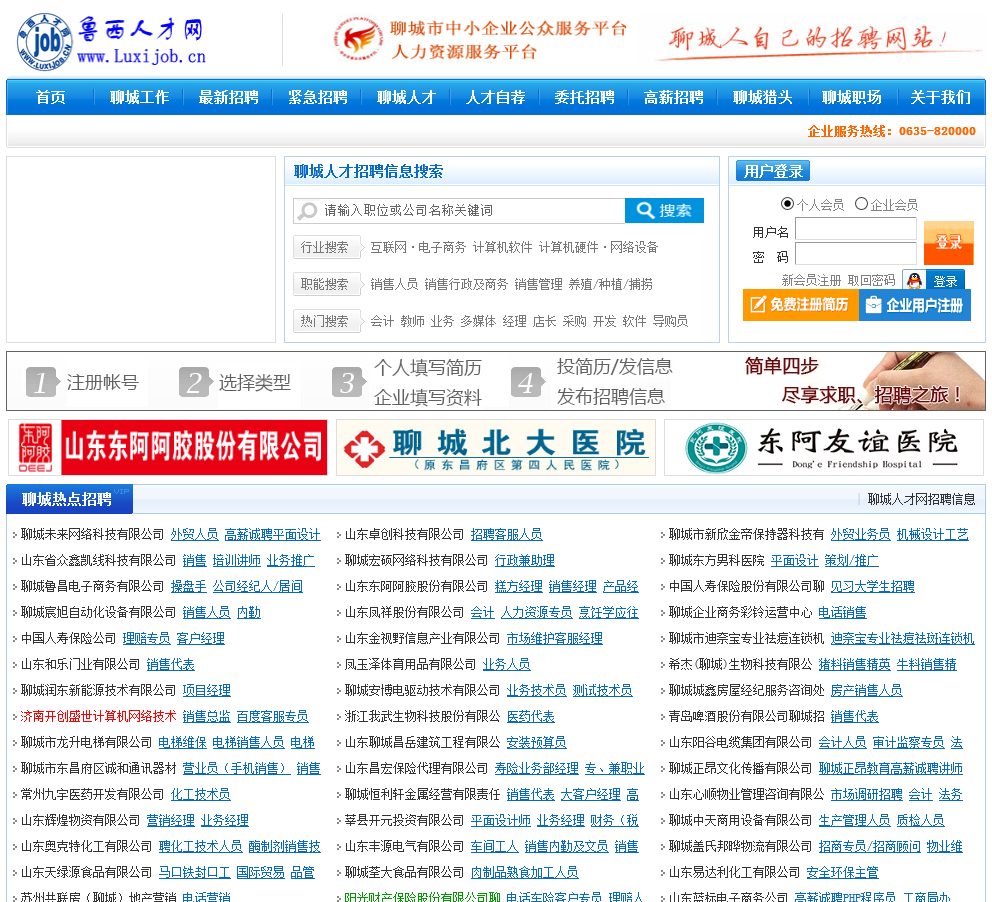Open 聊城职场 navigation item
992x902 pixels.
click(x=852, y=97)
